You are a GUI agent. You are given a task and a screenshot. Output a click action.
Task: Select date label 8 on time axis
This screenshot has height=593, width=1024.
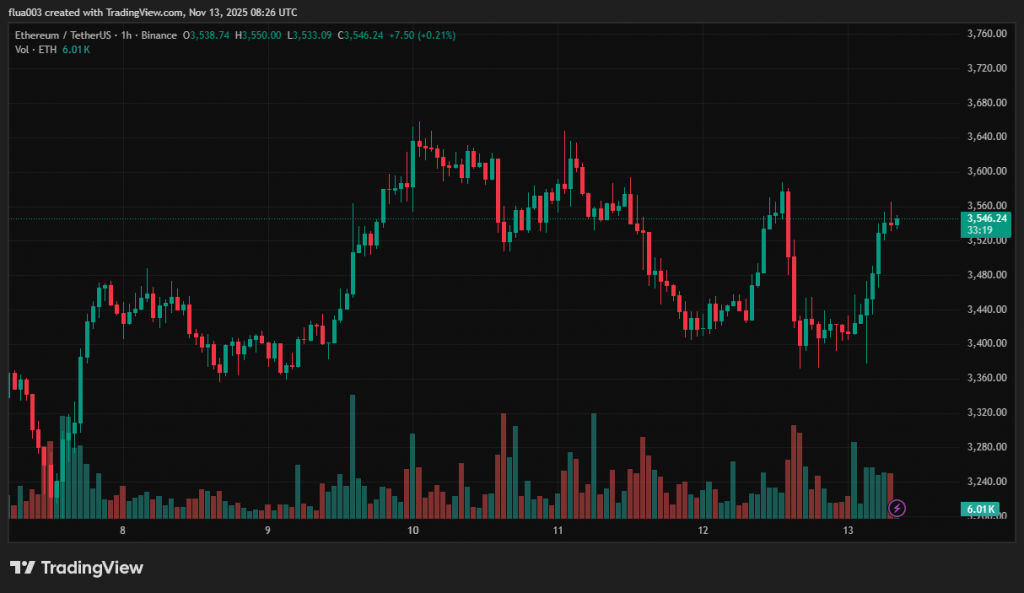[123, 530]
